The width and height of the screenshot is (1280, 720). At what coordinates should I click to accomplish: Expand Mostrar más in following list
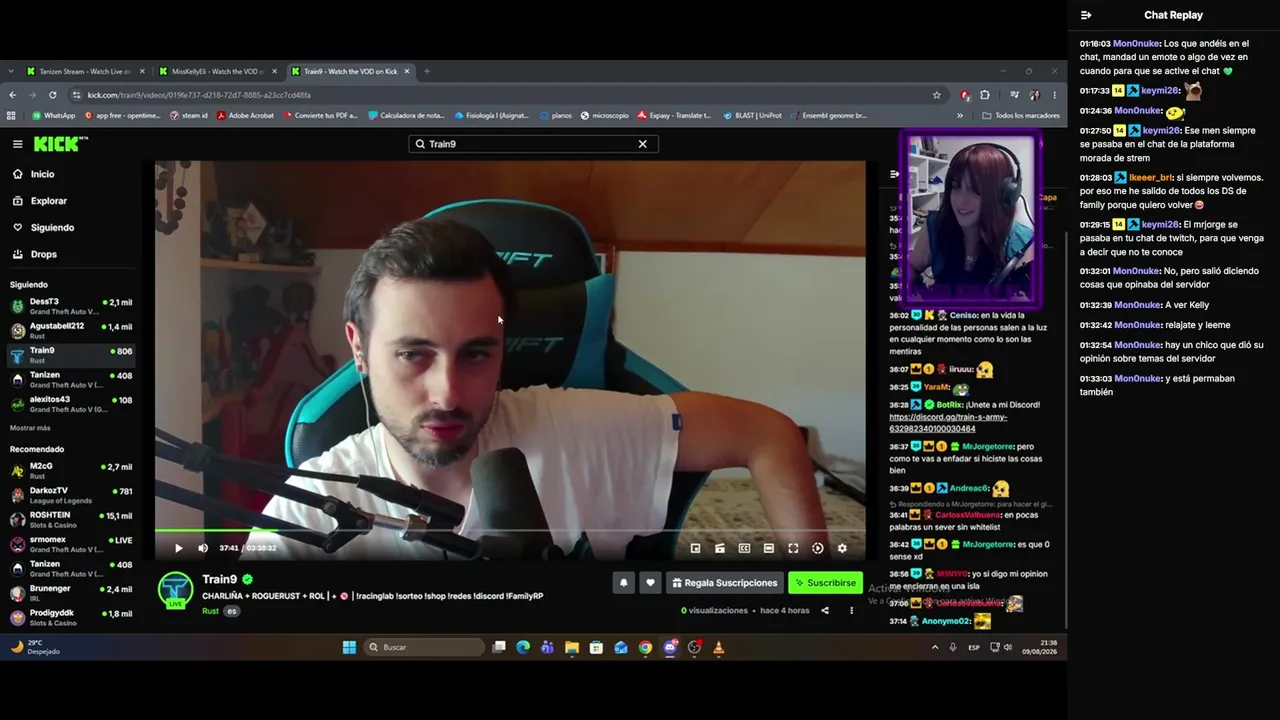point(30,428)
